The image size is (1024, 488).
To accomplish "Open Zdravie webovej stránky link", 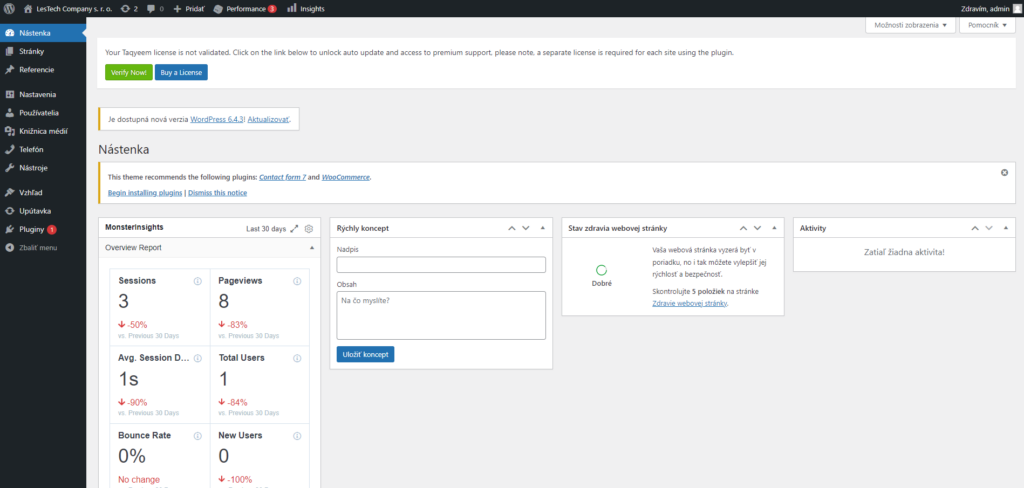I will pyautogui.click(x=690, y=303).
